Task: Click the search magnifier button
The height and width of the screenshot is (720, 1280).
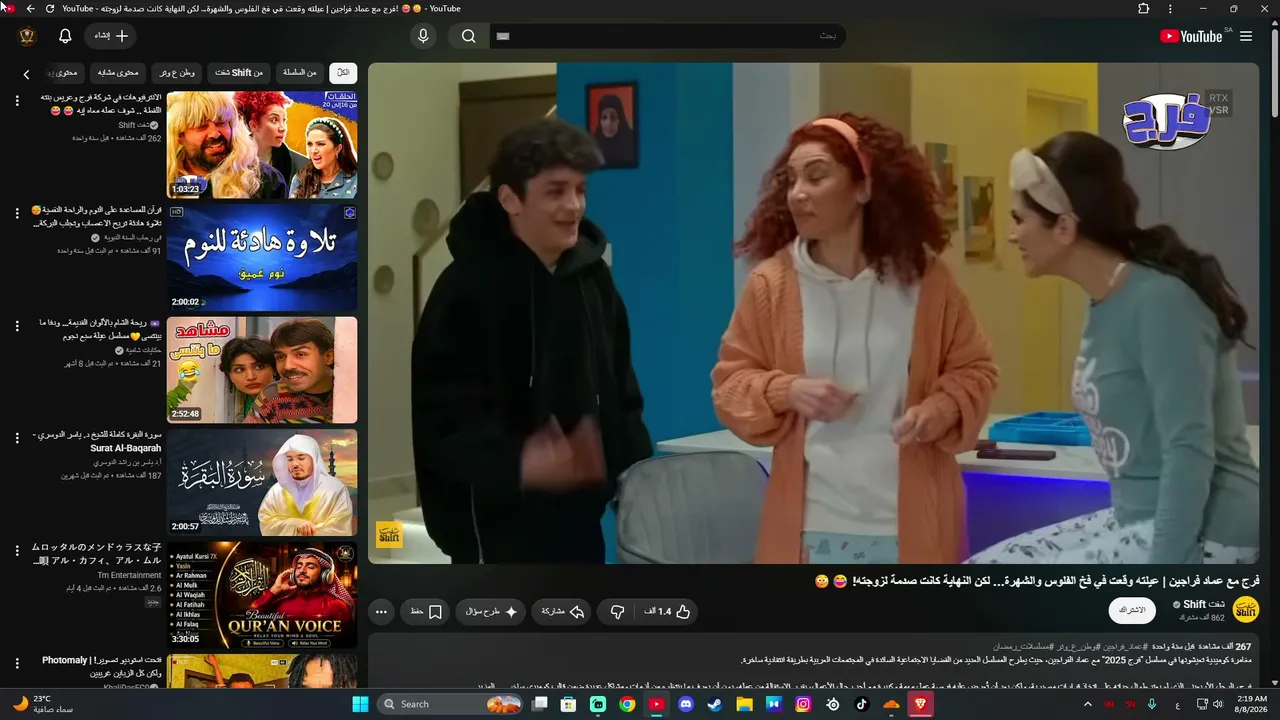Action: pos(468,36)
